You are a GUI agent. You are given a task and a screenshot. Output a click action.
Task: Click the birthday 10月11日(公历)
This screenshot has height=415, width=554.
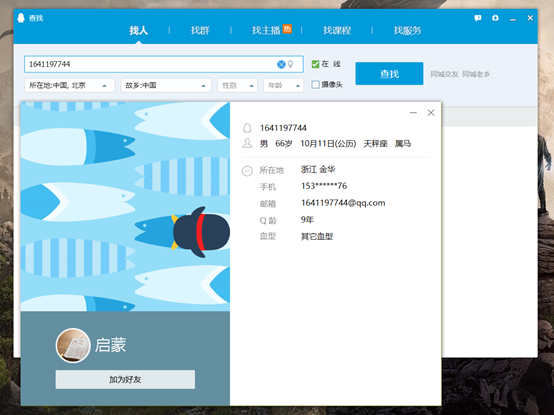pos(328,144)
